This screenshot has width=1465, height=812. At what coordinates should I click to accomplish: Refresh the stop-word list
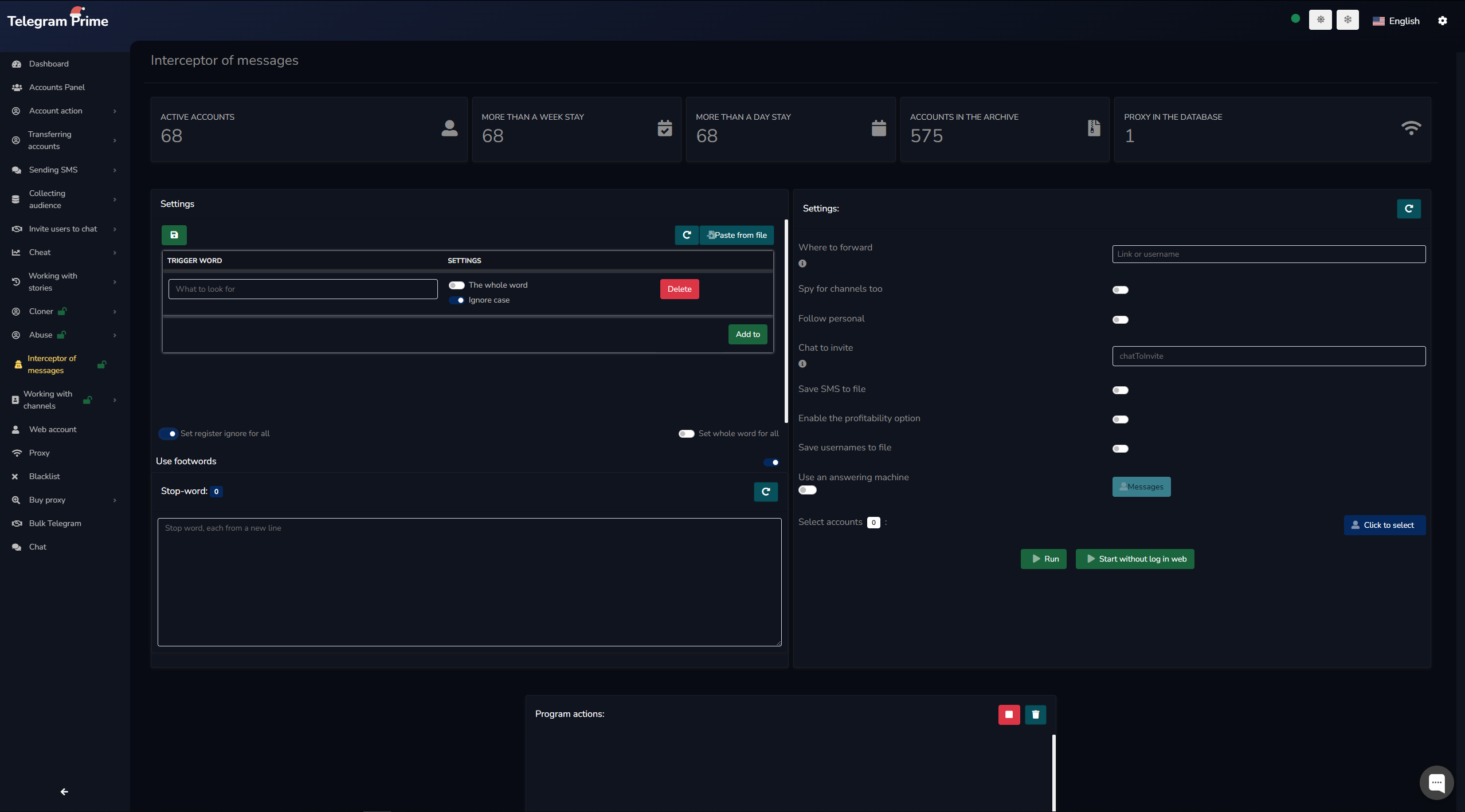[x=766, y=492]
